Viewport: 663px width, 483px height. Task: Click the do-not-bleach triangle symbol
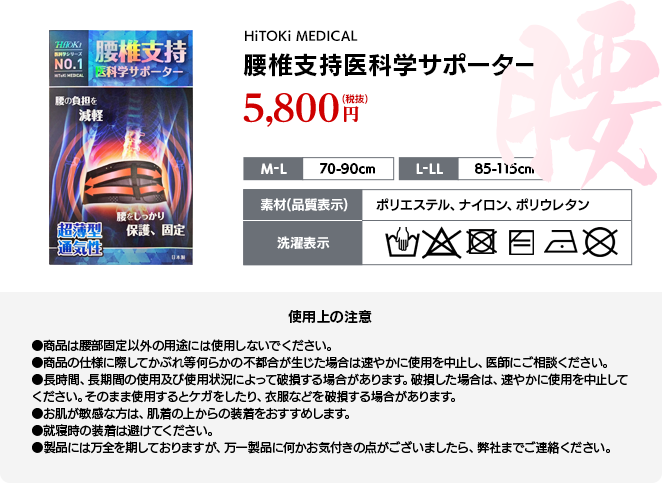441,242
